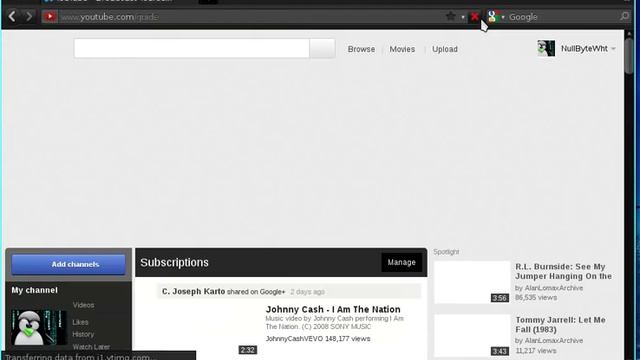Open R.L. Burnside: See My Jumper video title
Screen dimensions: 640x360
[x=563, y=271]
